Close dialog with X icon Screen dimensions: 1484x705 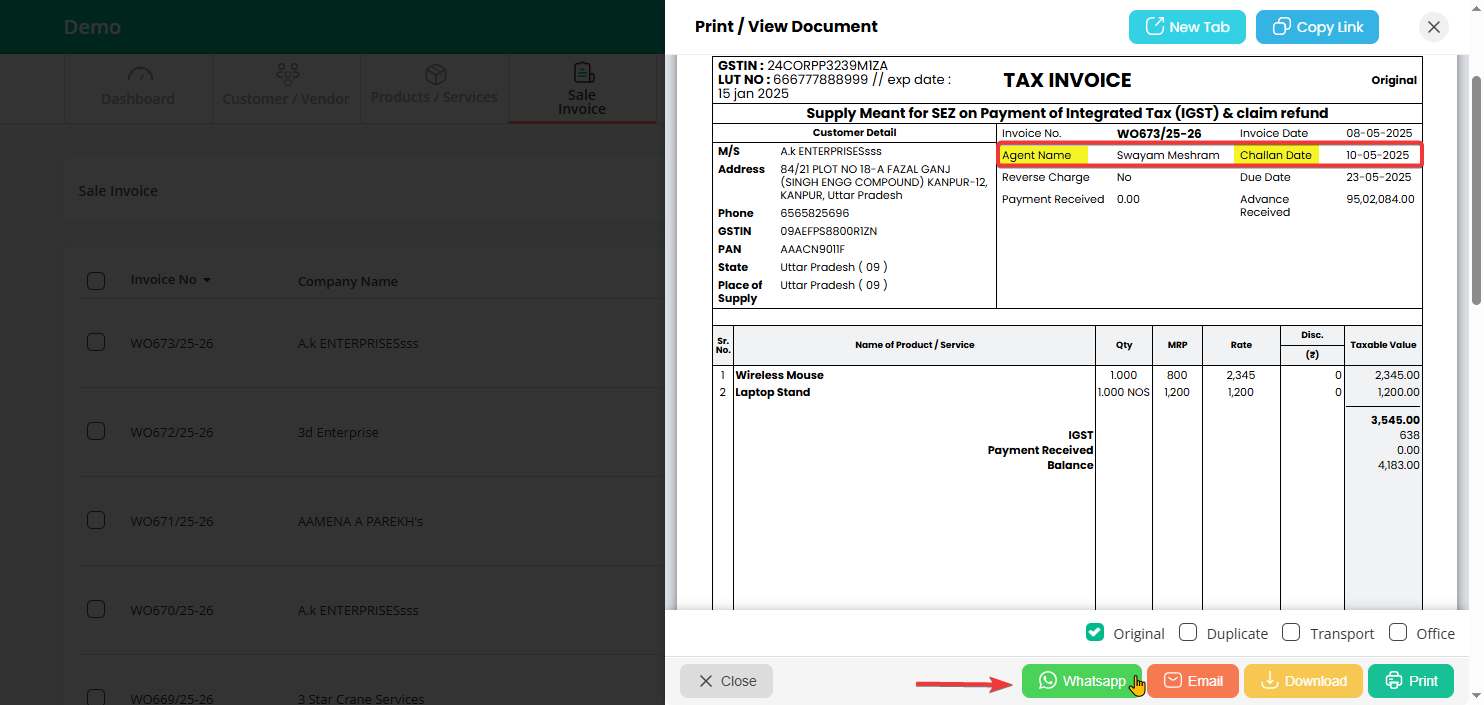point(1433,27)
